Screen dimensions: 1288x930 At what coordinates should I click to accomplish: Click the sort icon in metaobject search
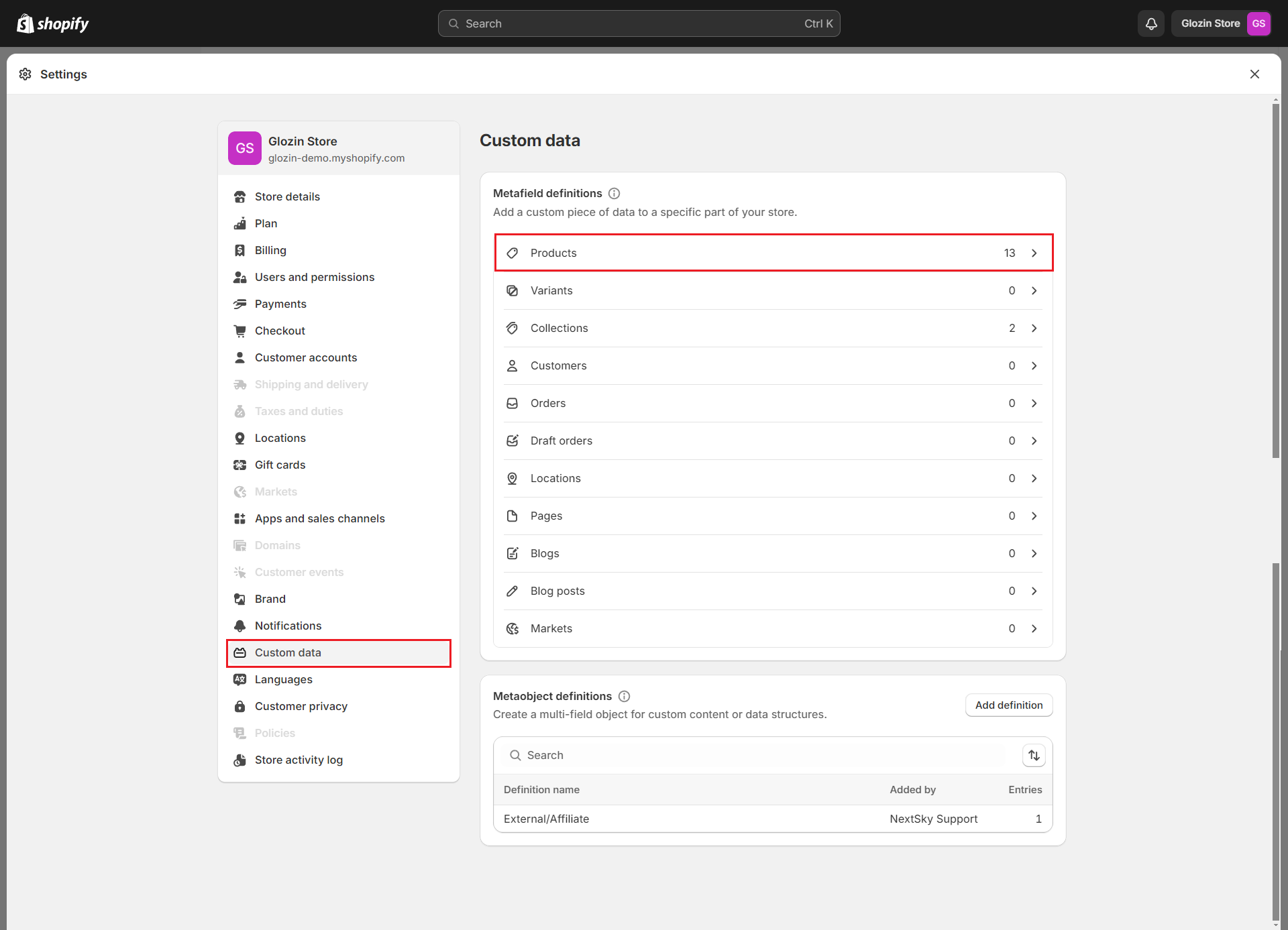[1034, 755]
